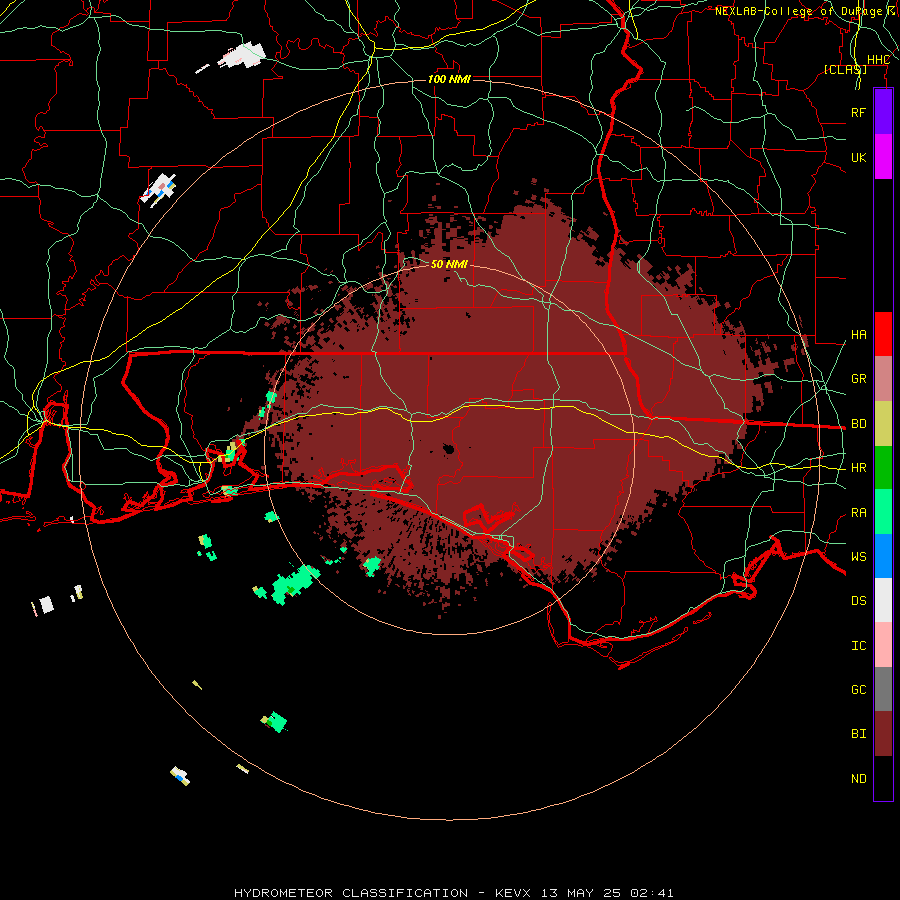Select the HA red legend swatch
This screenshot has height=900, width=900.
pyautogui.click(x=883, y=334)
